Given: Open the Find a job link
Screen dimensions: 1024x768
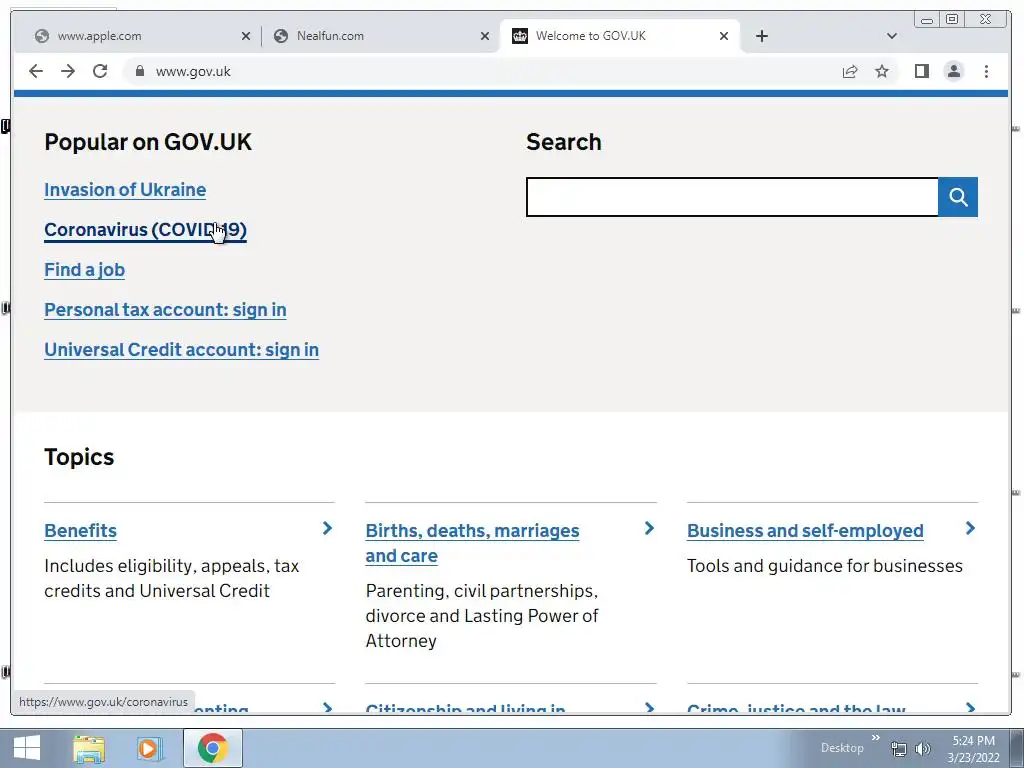Looking at the screenshot, I should click(84, 270).
